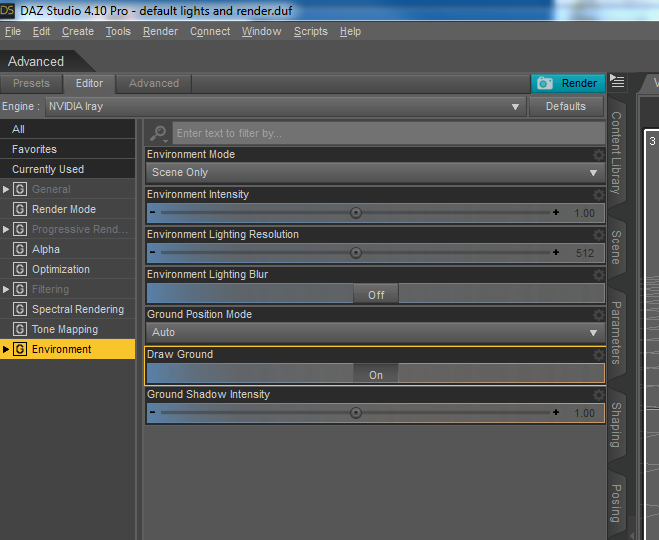Click the G icon beside General
This screenshot has width=659, height=540.
click(x=20, y=189)
